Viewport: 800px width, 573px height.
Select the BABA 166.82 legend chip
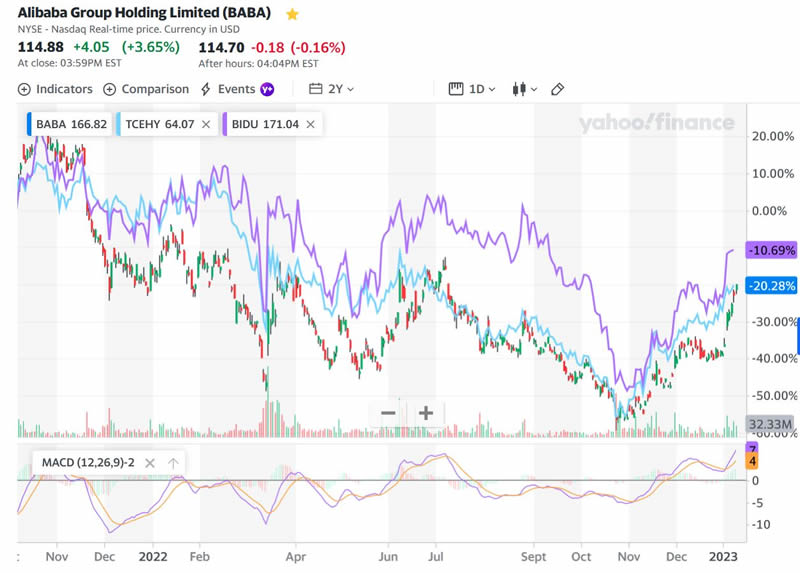tap(69, 124)
